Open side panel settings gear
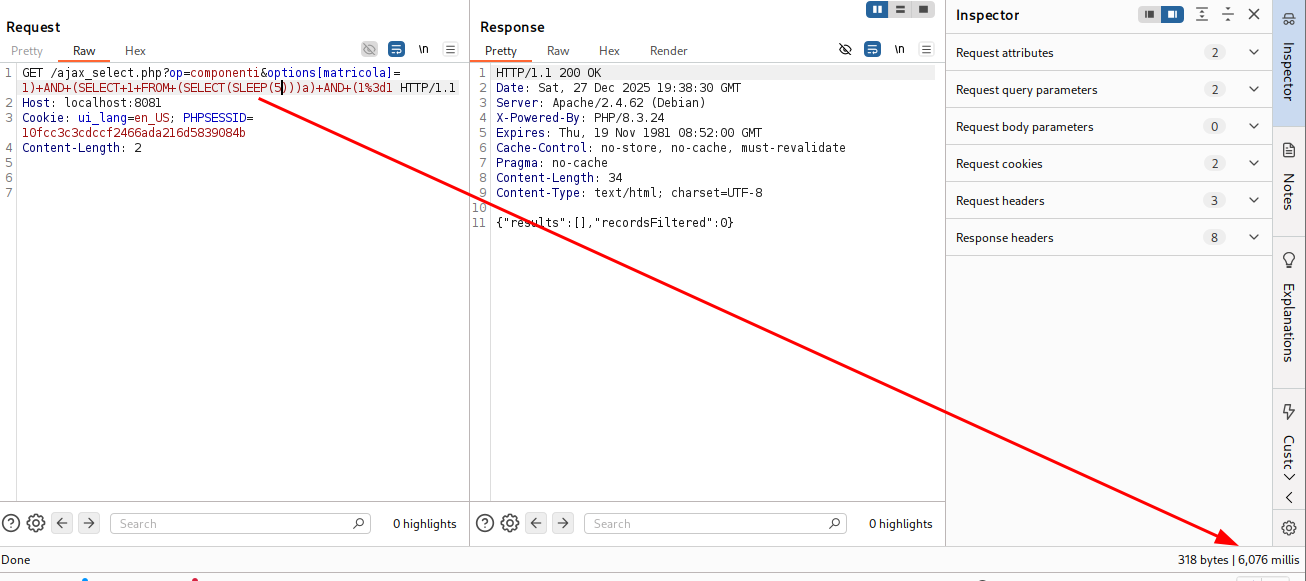The image size is (1306, 581). [1289, 528]
